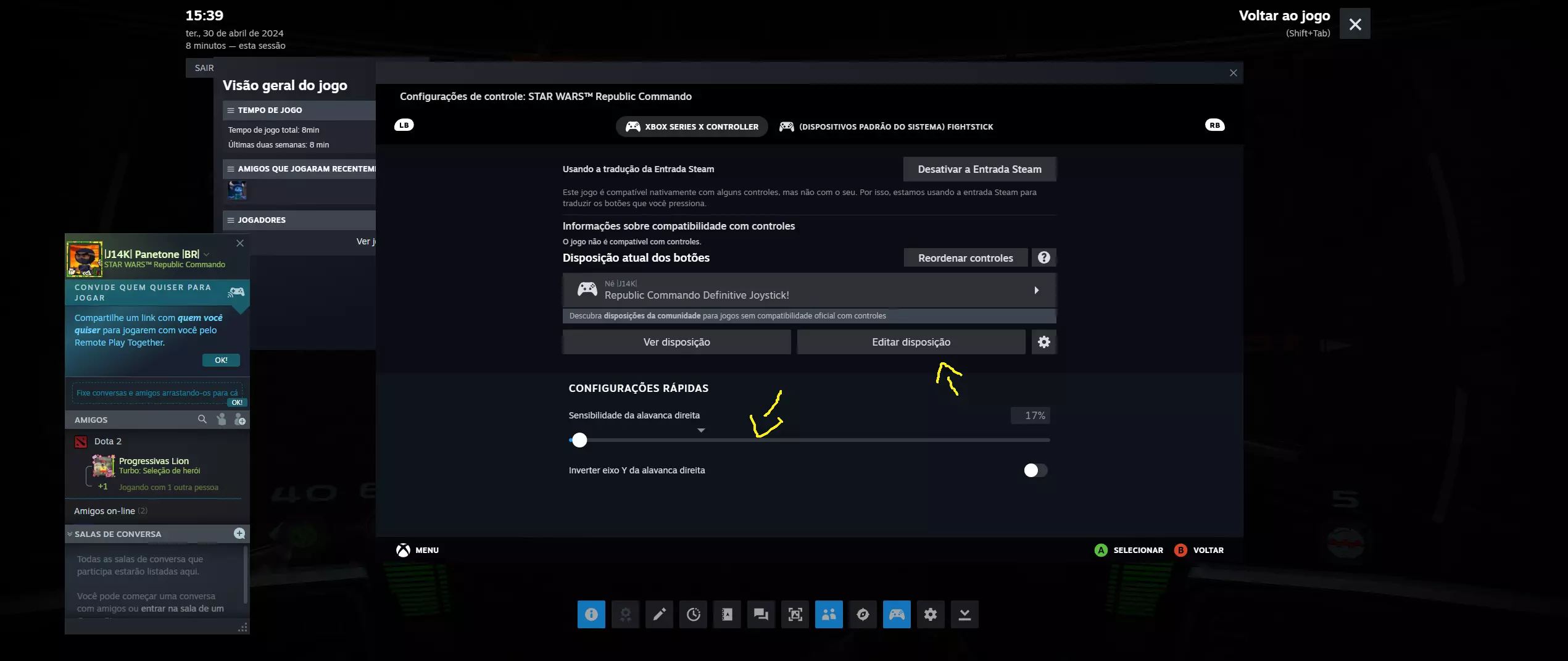The width and height of the screenshot is (1568, 661).
Task: Open the achievements ribbon icon
Action: [625, 614]
